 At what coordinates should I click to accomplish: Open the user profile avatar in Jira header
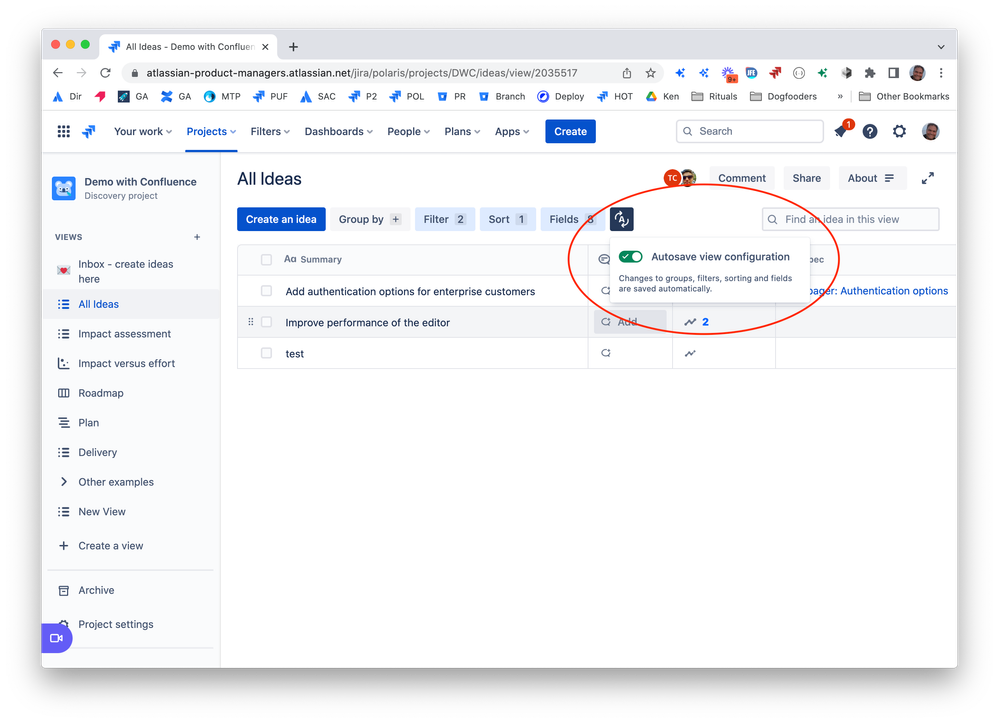click(930, 131)
